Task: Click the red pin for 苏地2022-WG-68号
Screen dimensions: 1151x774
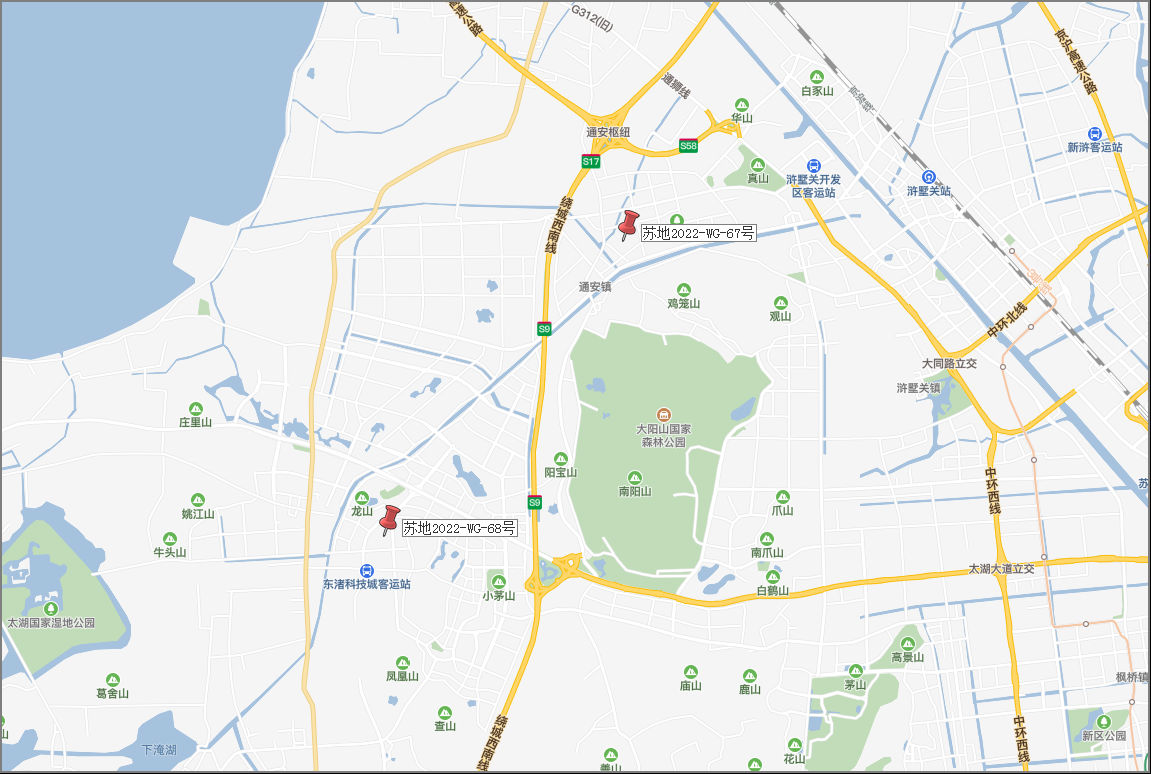Action: pyautogui.click(x=390, y=520)
